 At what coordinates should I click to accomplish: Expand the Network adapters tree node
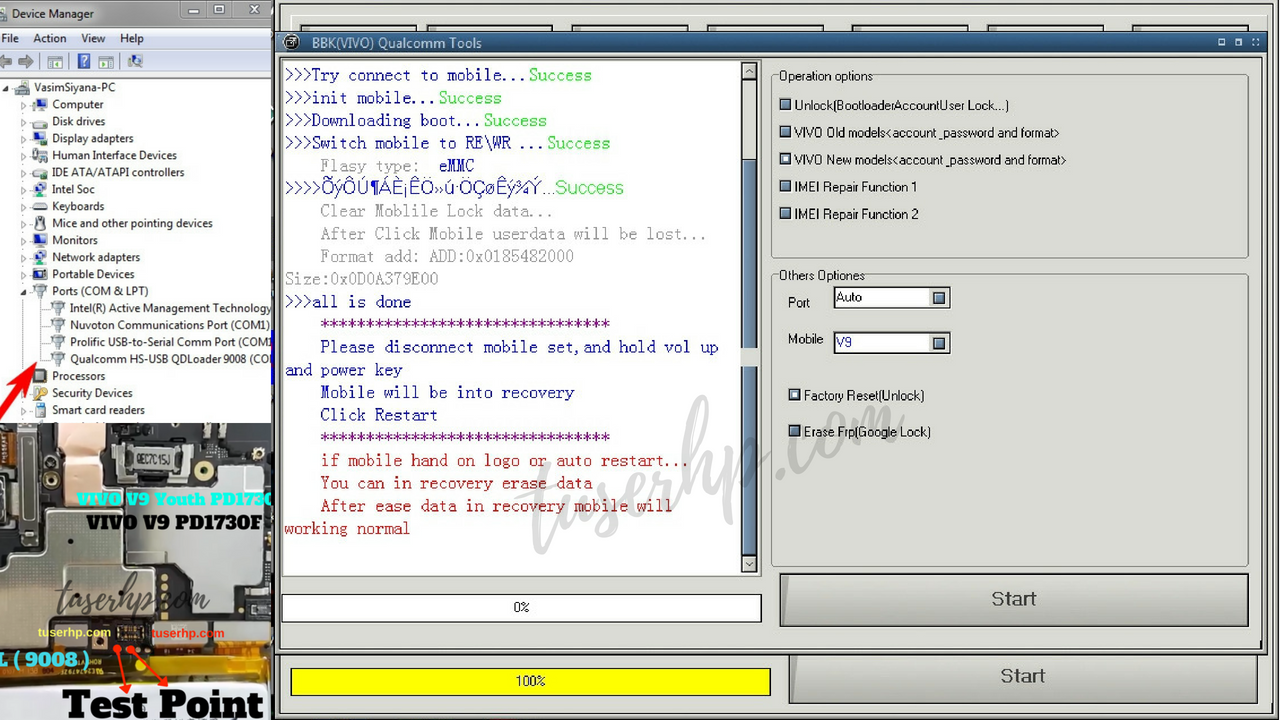pyautogui.click(x=24, y=258)
